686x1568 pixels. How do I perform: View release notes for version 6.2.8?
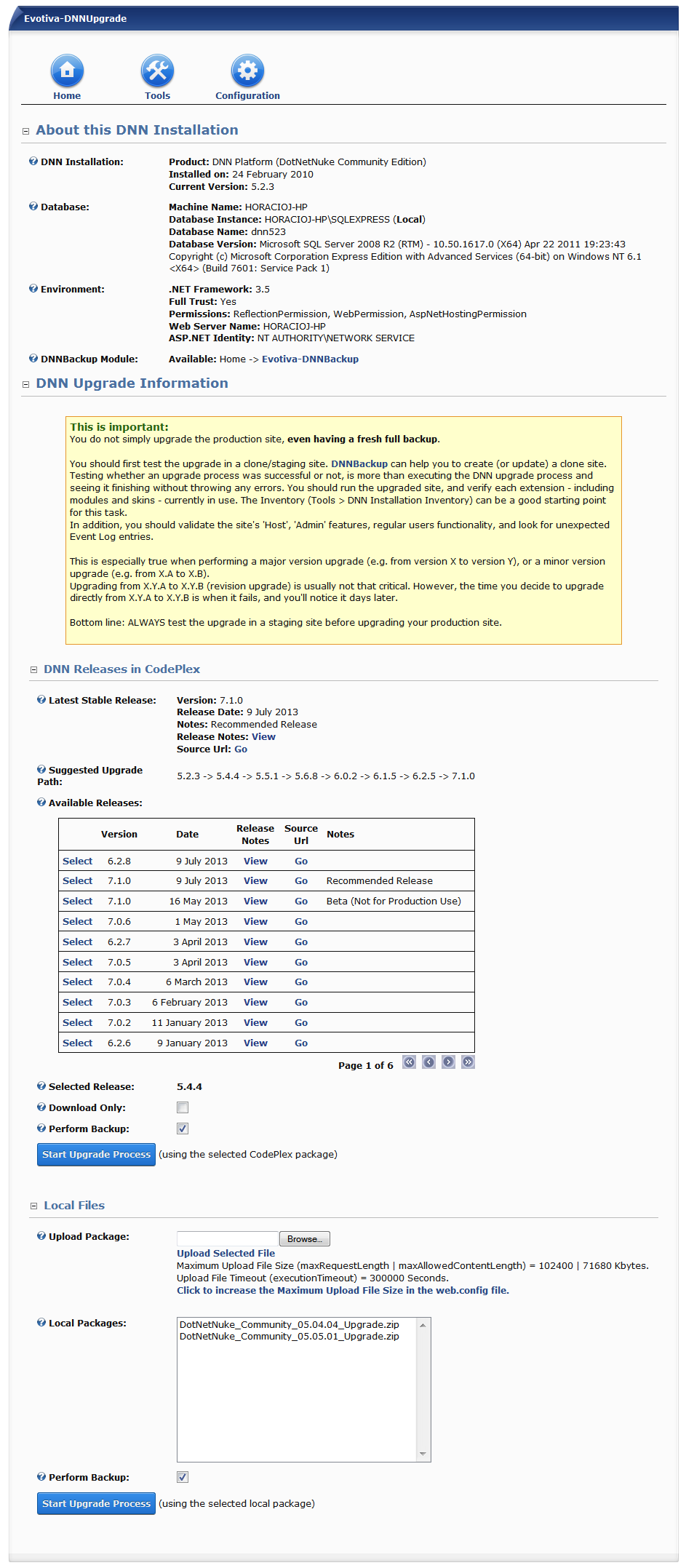255,861
